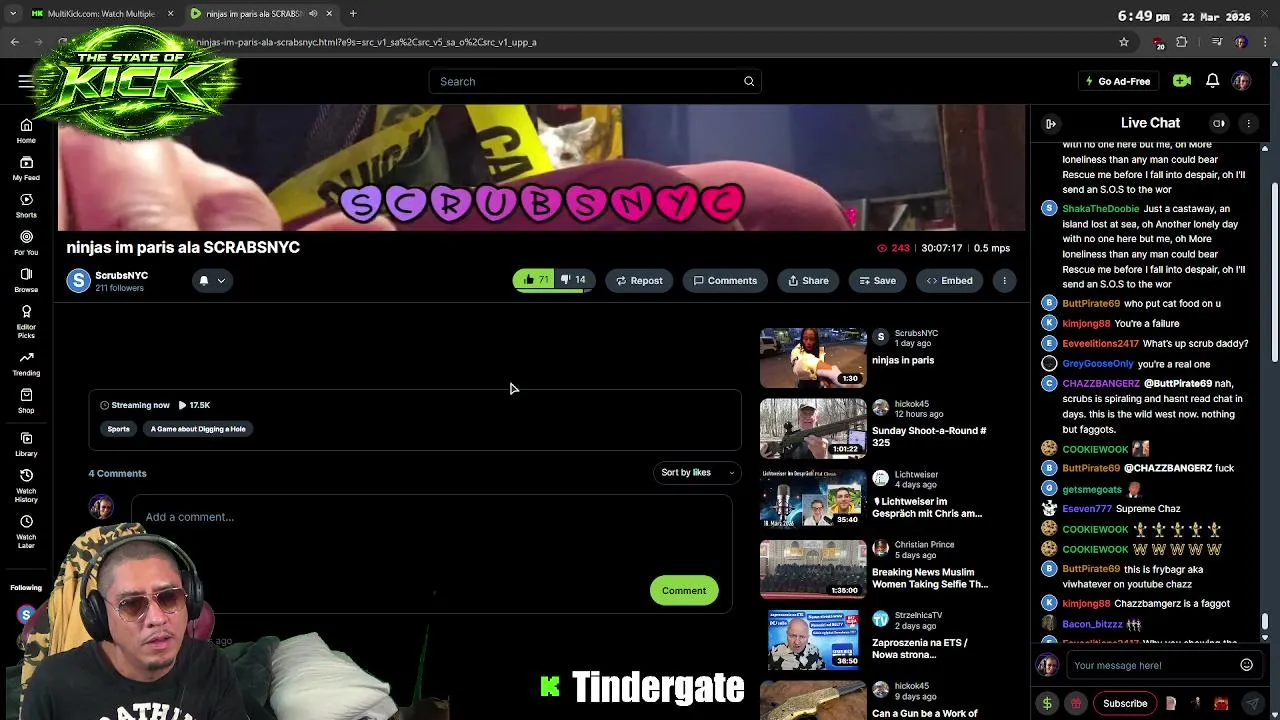Screen dimensions: 1280x720
Task: Expand notification options chevron next to bell
Action: [221, 281]
